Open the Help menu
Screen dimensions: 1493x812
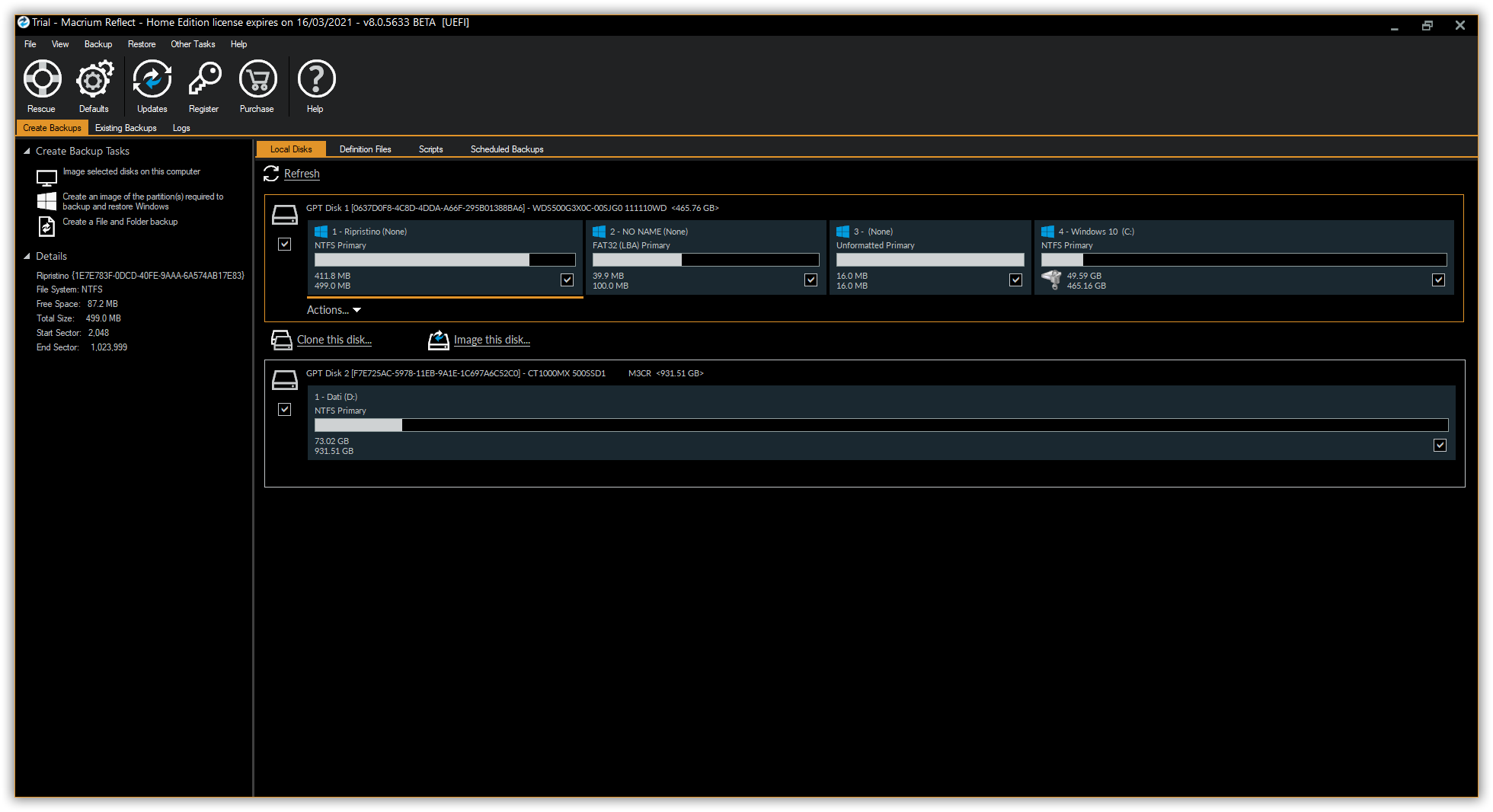[x=239, y=44]
